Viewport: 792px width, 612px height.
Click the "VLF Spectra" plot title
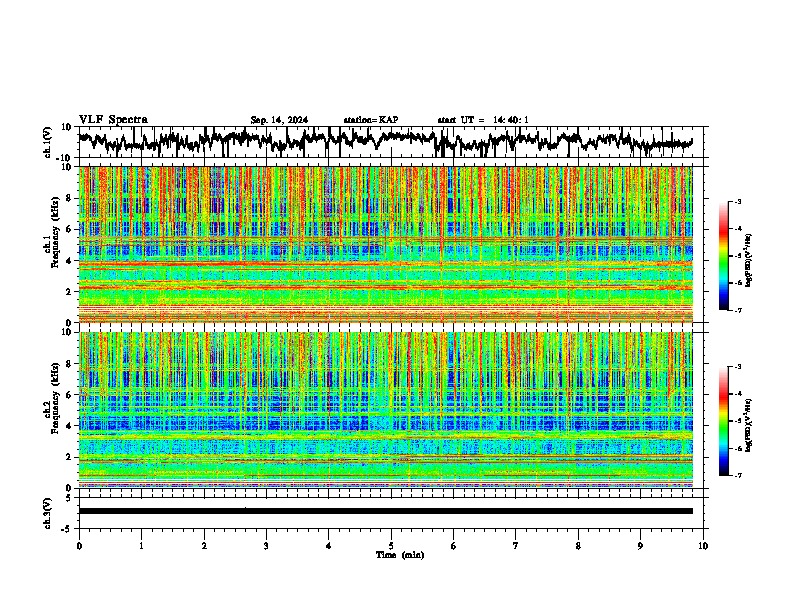click(x=113, y=120)
